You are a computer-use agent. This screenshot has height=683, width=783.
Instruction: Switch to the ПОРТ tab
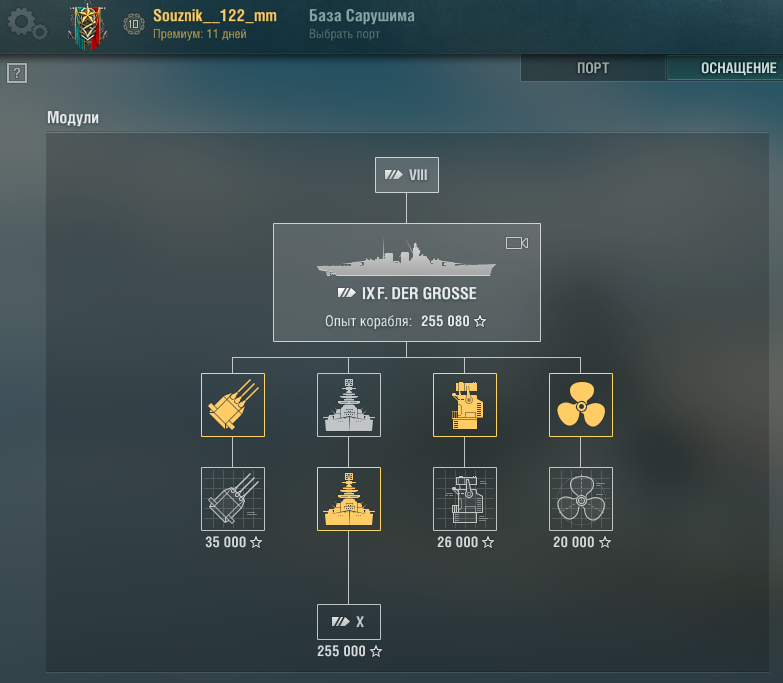(x=593, y=68)
